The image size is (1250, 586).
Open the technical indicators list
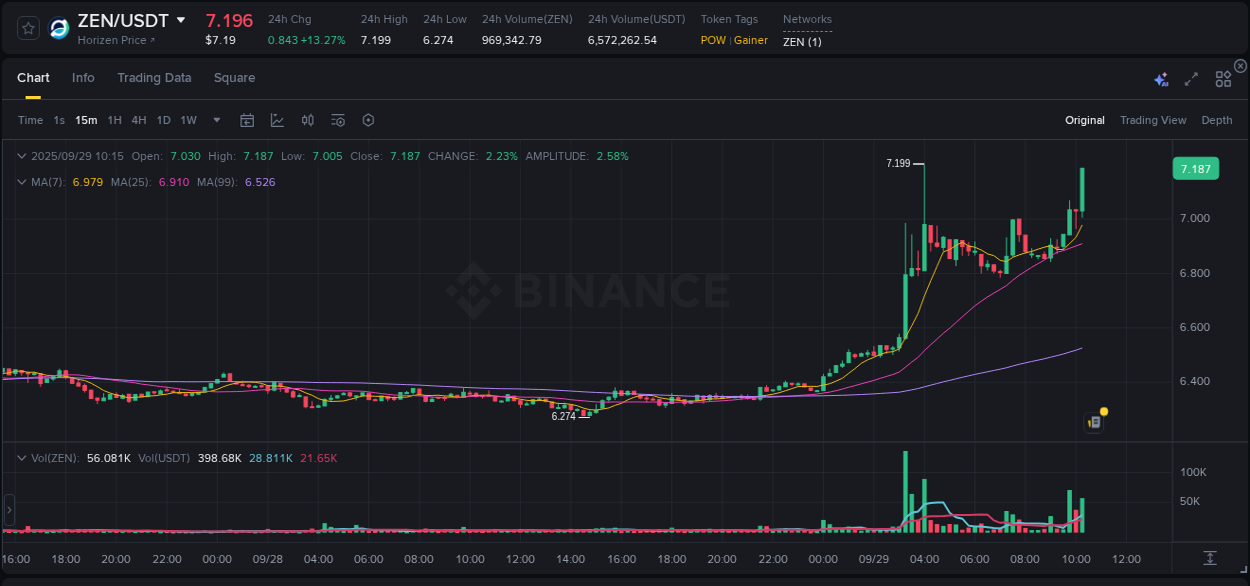pyautogui.click(x=338, y=120)
